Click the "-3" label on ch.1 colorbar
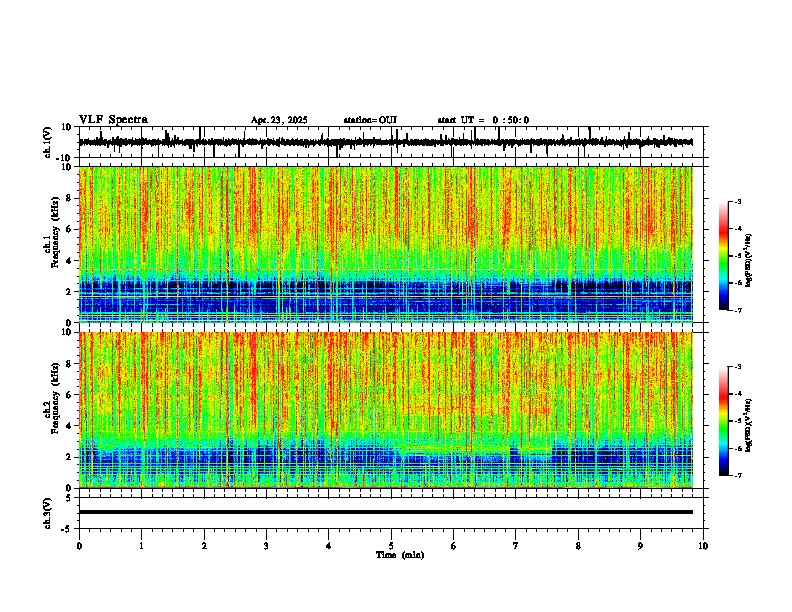The width and height of the screenshot is (792, 612). [x=738, y=202]
